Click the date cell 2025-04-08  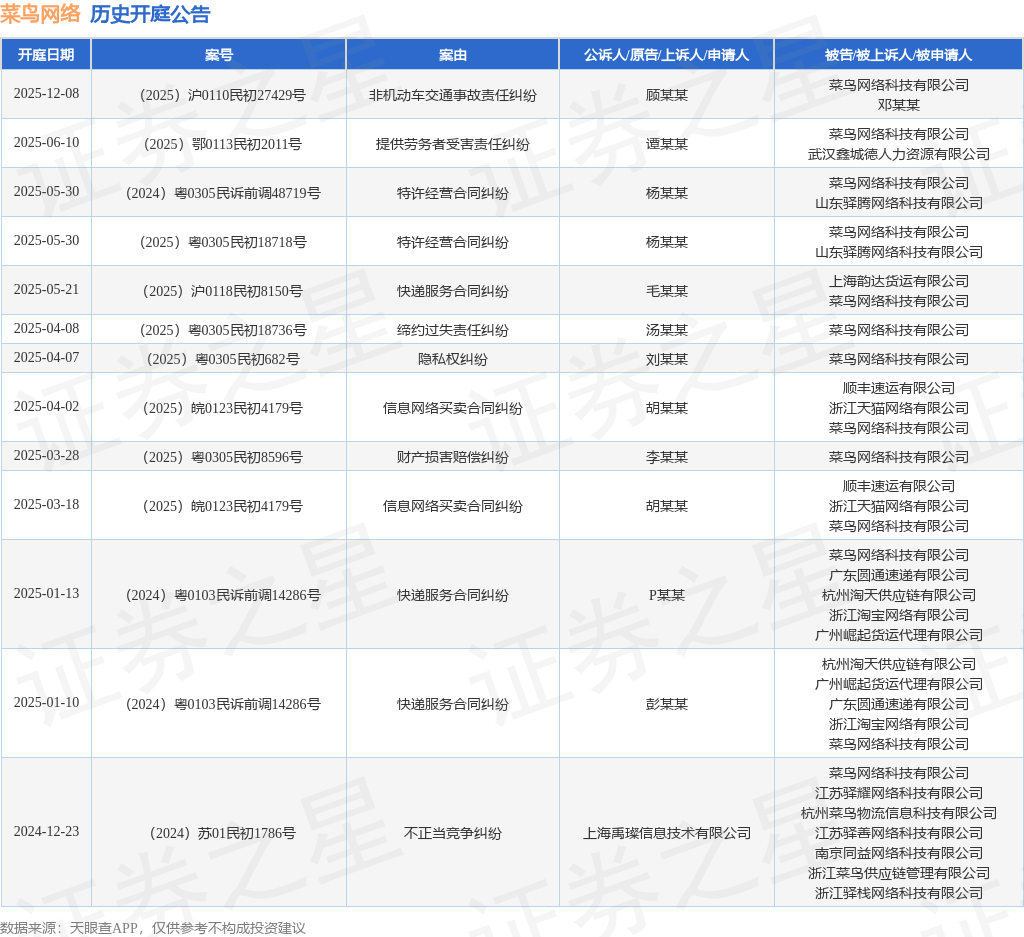point(46,328)
